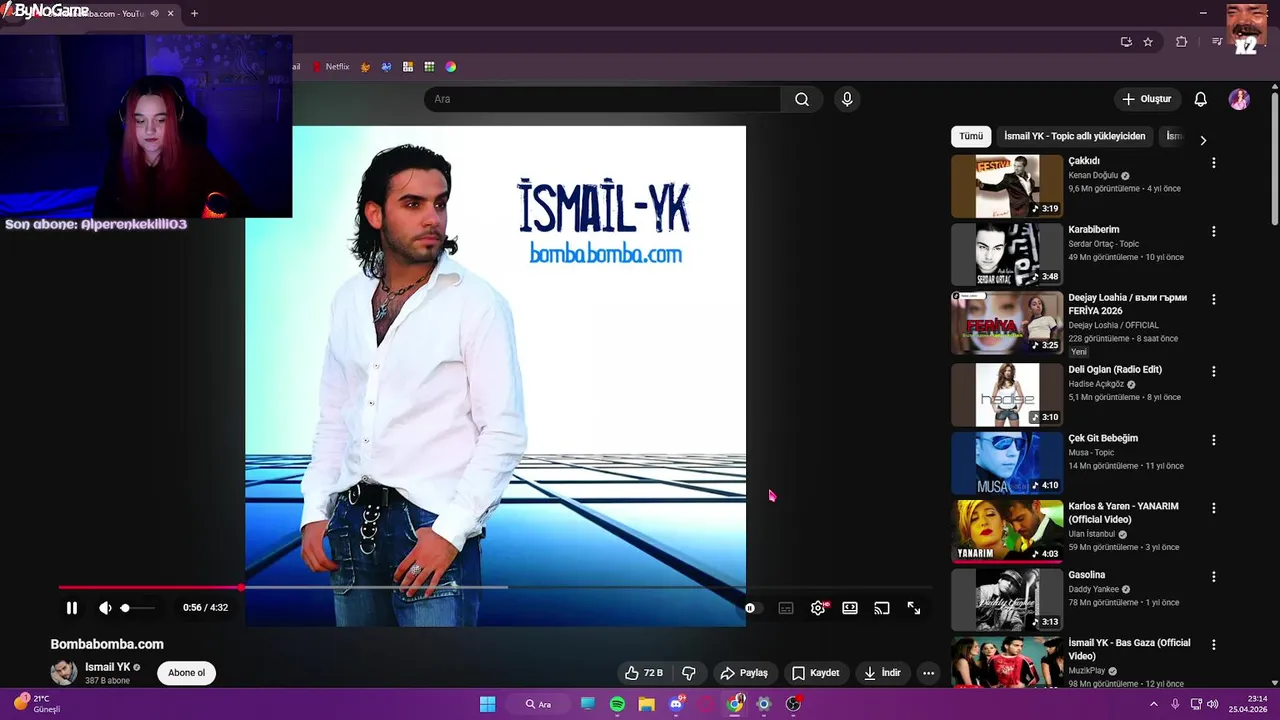Open the rainbow circle bookmark icon
The height and width of the screenshot is (720, 1280).
[451, 67]
